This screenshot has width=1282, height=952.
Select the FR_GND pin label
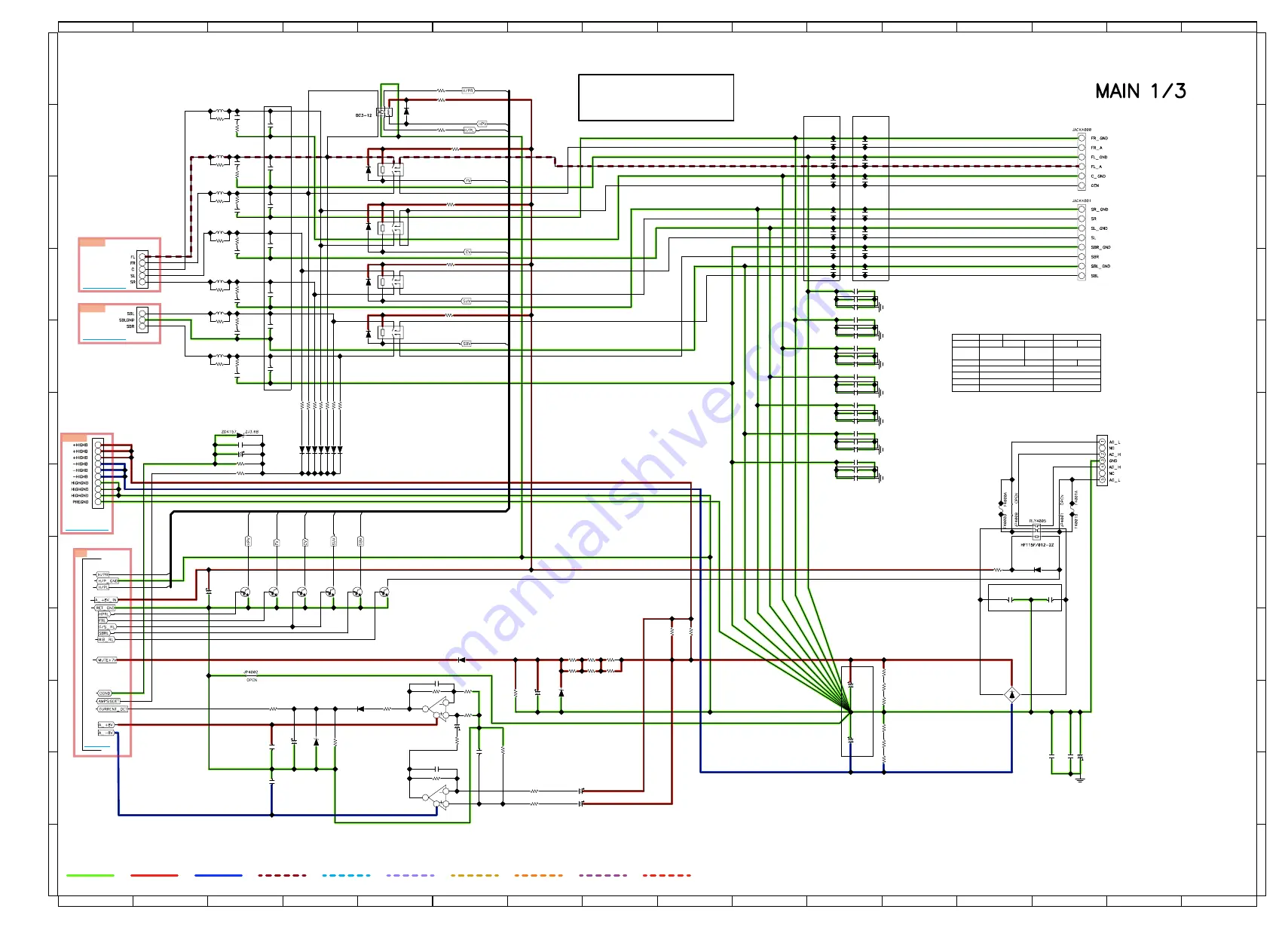[1099, 139]
